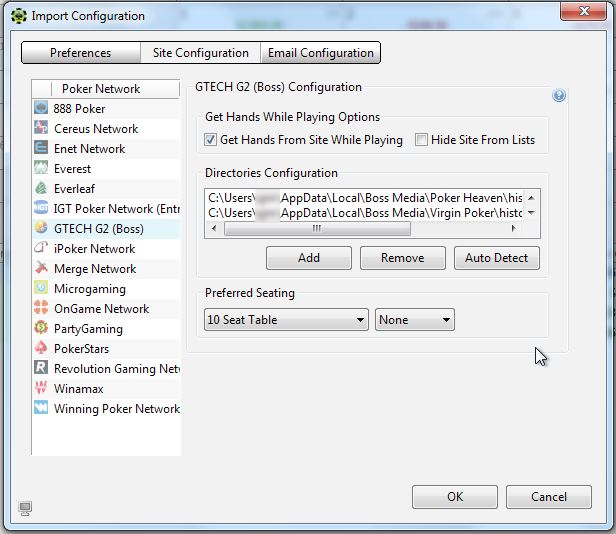616x534 pixels.
Task: Enable Hide Site From Lists checkbox
Action: pyautogui.click(x=421, y=140)
